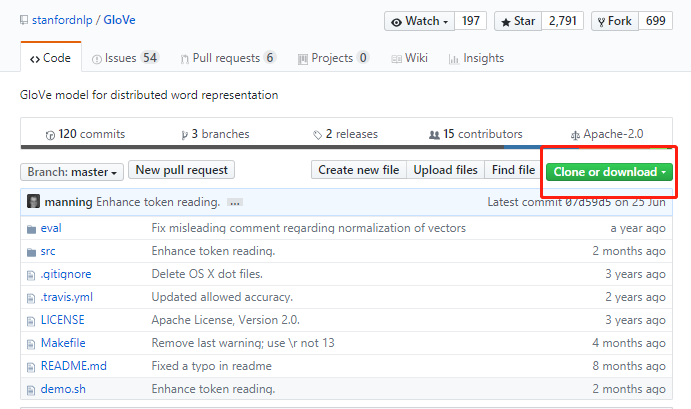Open the 197 watchers count
The width and height of the screenshot is (691, 409).
[471, 21]
